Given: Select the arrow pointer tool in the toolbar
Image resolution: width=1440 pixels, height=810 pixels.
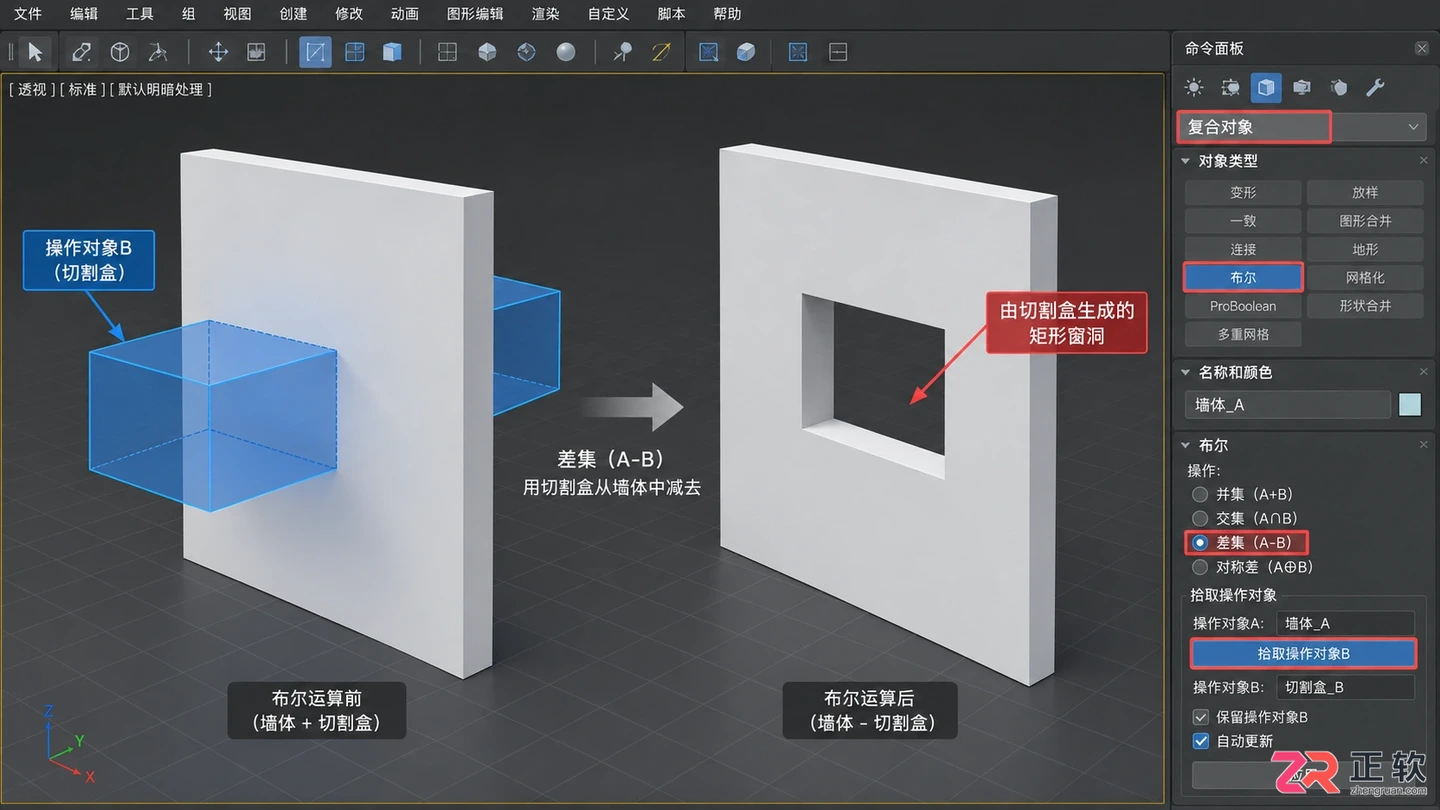Looking at the screenshot, I should [35, 52].
